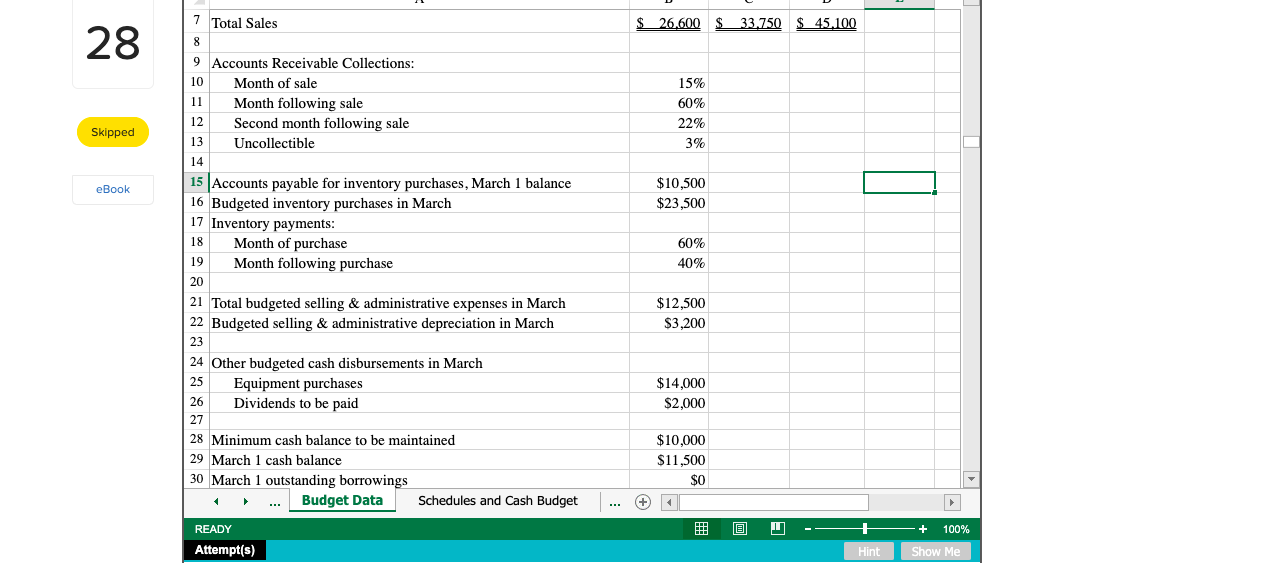Open Schedules and Cash Budget sheet tab
Viewport: 1286px width, 563px height.
[x=498, y=501]
